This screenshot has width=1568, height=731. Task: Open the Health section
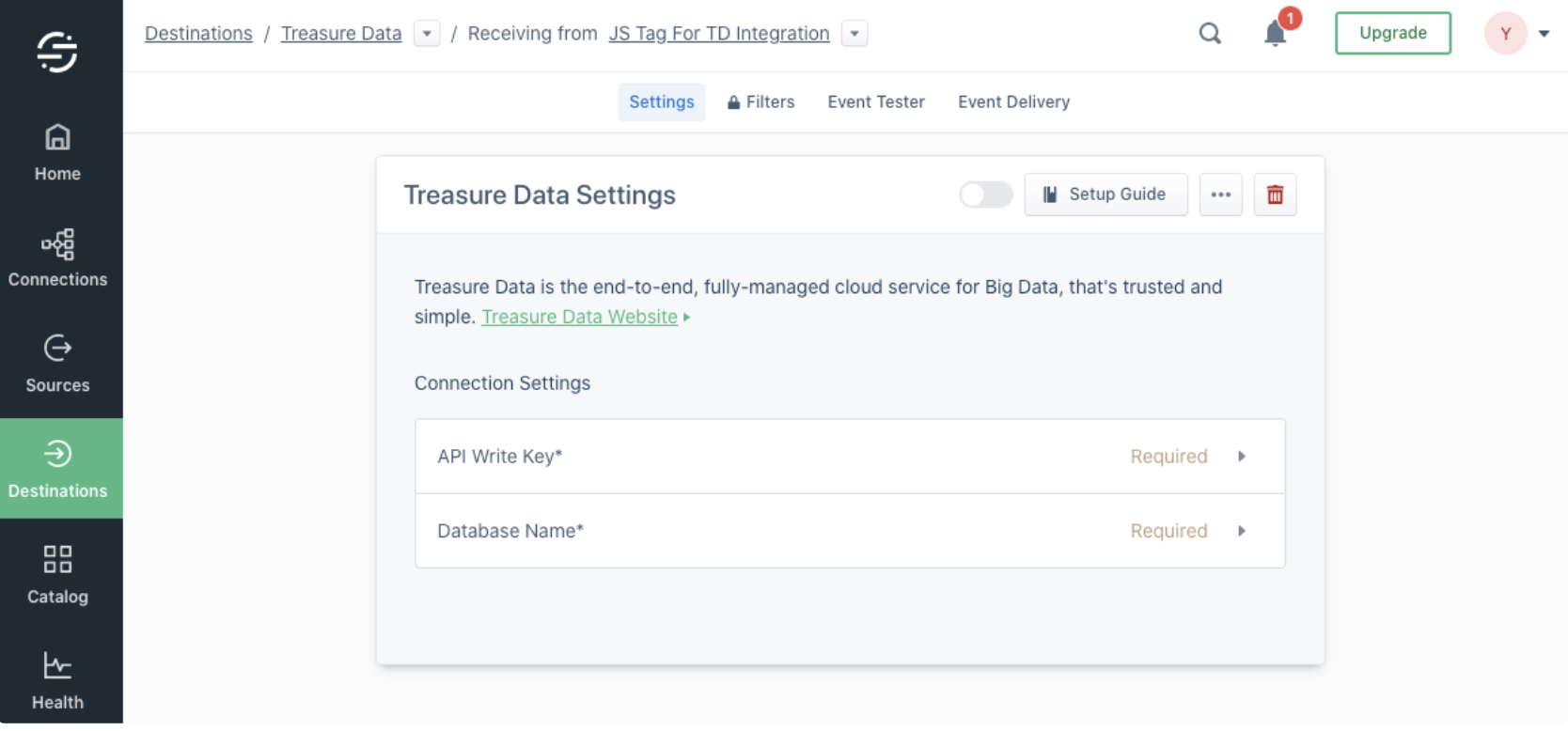[57, 681]
